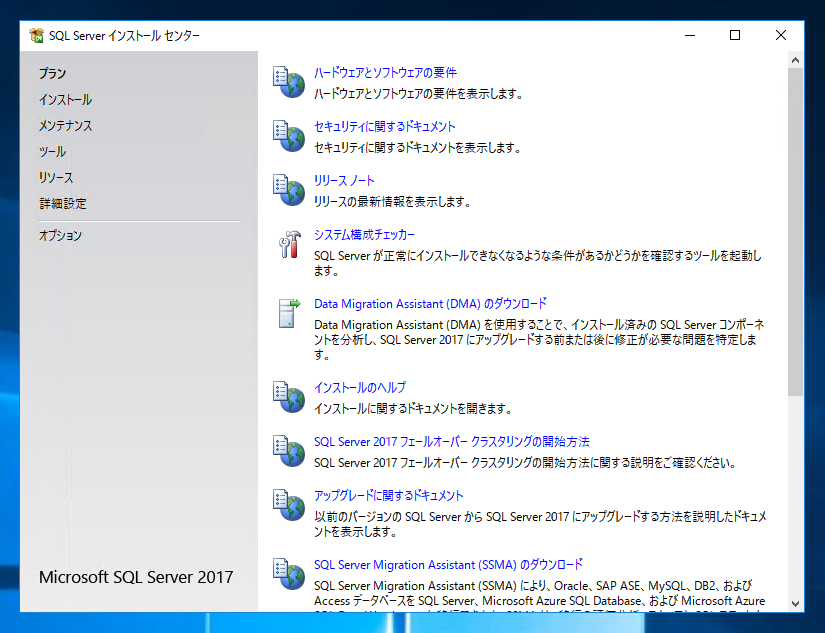Click Microsoft SQL Server 2017 branding text

[x=136, y=577]
